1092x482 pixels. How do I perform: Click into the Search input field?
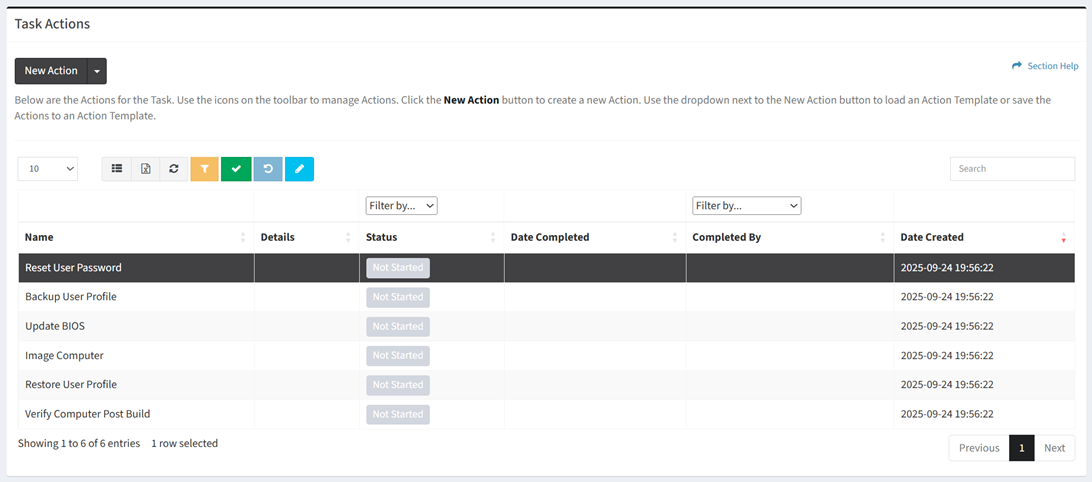coord(1011,169)
